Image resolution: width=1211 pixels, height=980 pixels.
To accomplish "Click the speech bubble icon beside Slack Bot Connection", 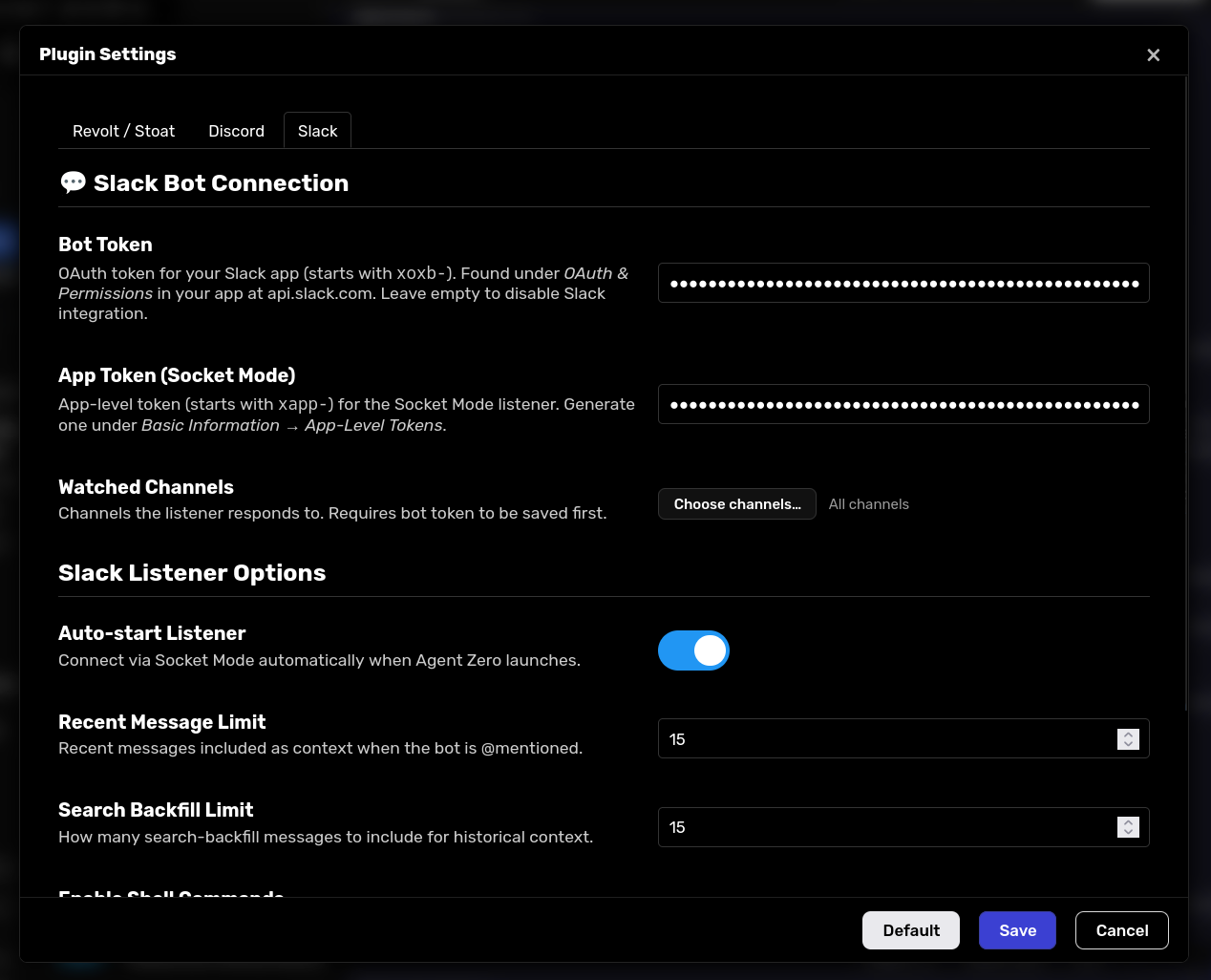I will tap(73, 182).
